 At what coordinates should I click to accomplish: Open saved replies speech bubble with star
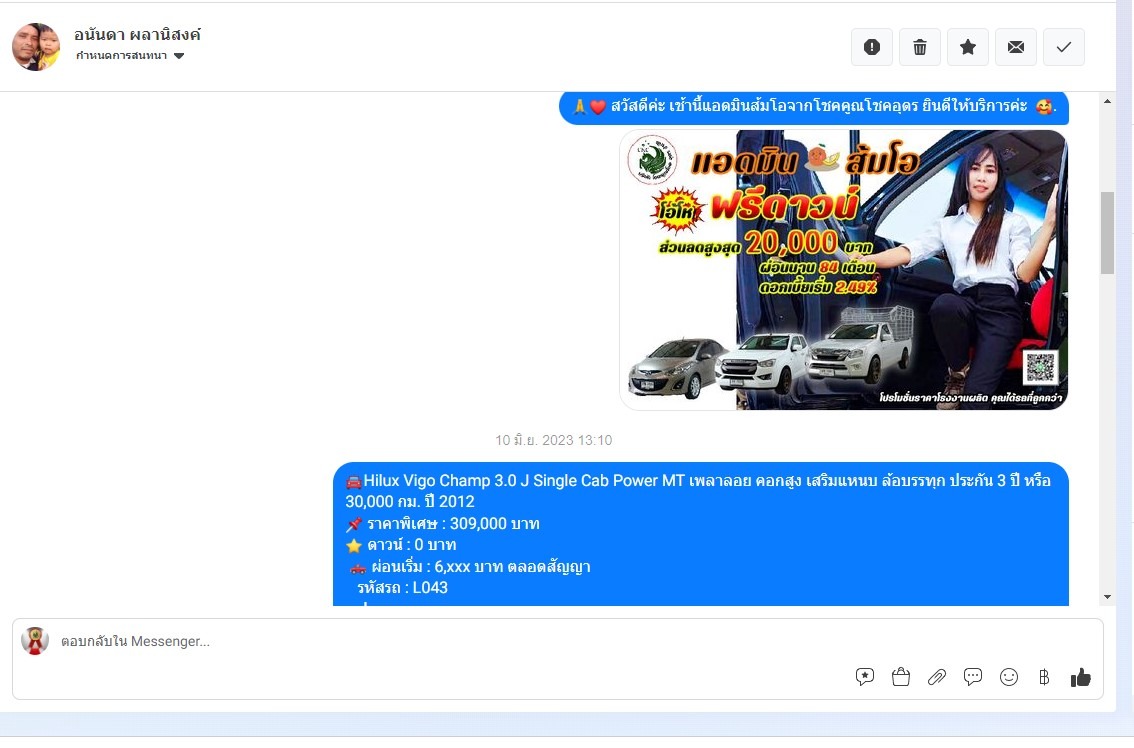(865, 677)
